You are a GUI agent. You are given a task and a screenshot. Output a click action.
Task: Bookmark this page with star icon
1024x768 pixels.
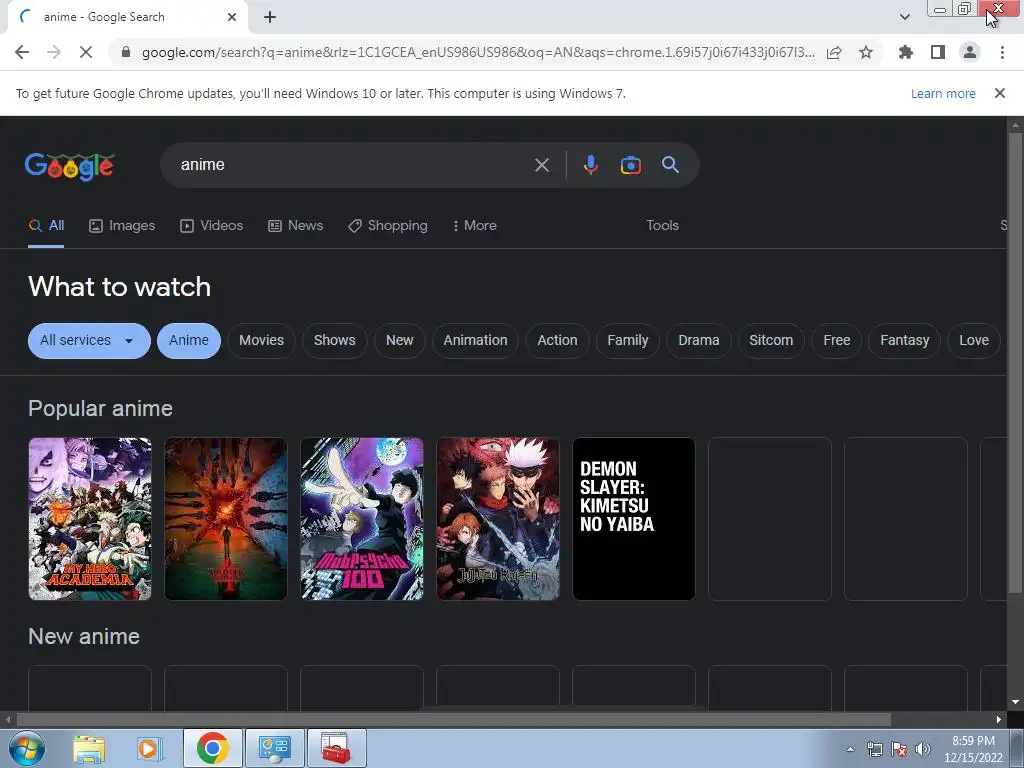[866, 52]
